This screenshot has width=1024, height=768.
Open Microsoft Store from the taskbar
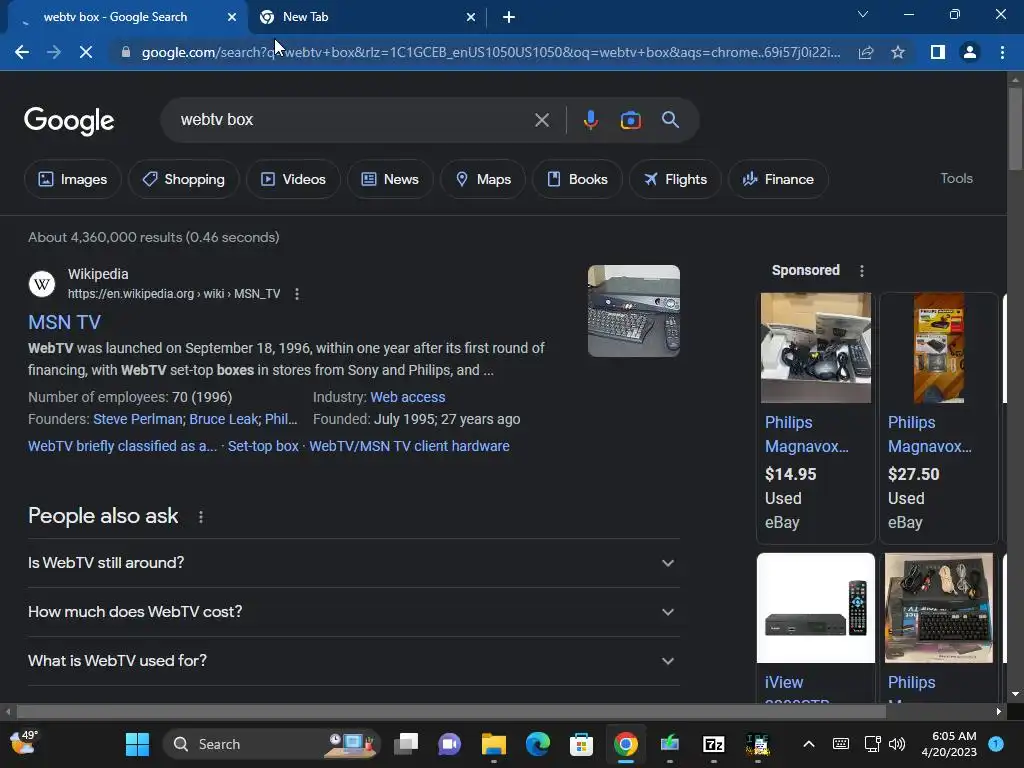pyautogui.click(x=581, y=744)
